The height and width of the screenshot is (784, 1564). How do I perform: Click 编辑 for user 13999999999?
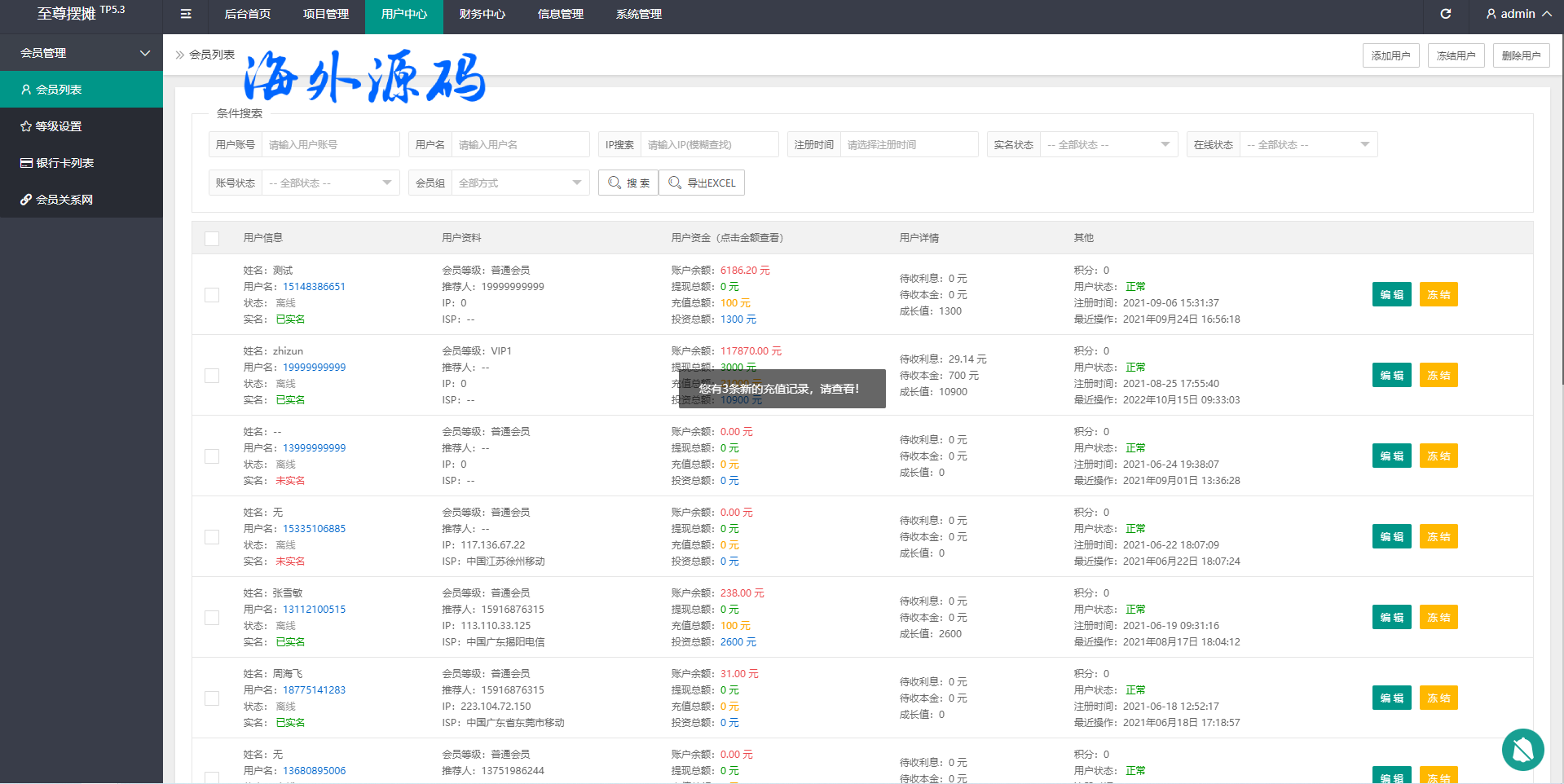pos(1391,456)
